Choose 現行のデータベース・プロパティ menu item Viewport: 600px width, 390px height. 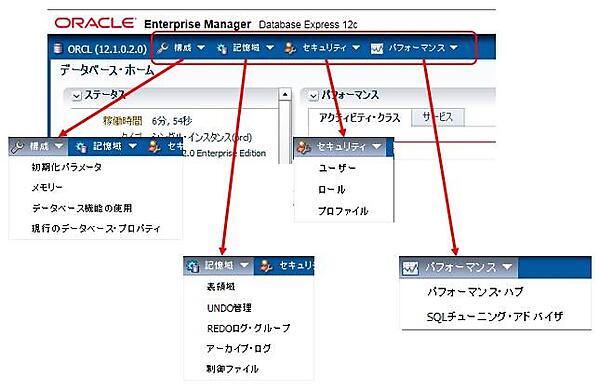coord(96,228)
